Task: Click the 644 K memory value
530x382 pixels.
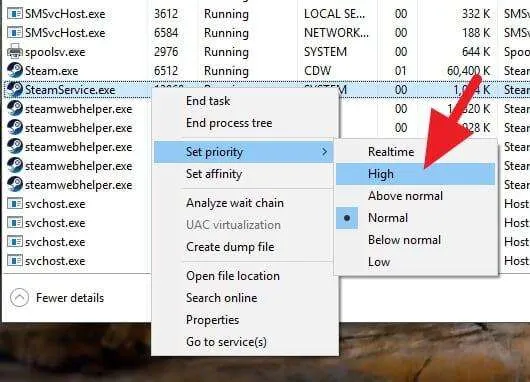Action: tap(476, 52)
